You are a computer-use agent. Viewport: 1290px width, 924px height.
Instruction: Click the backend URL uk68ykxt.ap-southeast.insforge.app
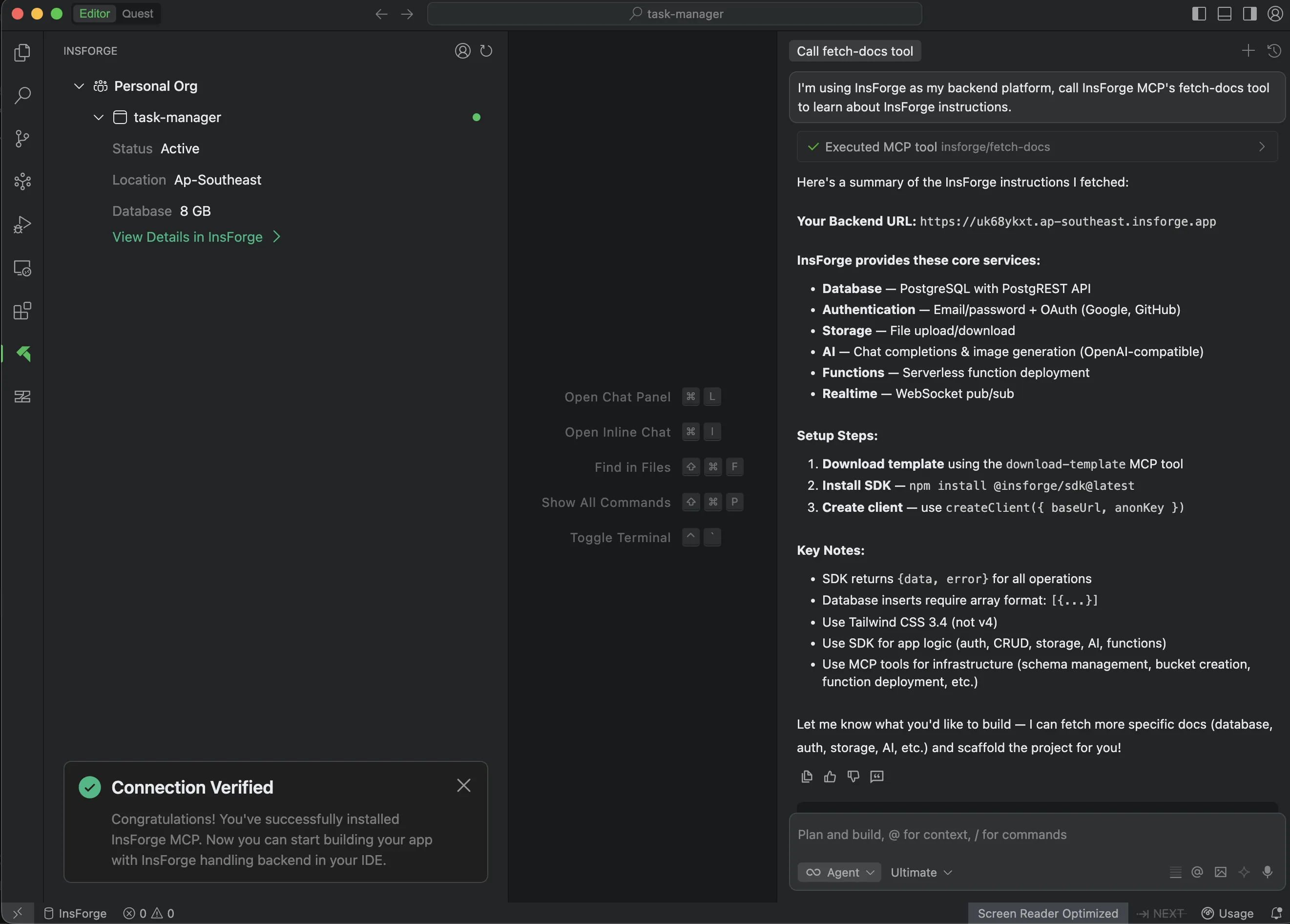click(1068, 221)
